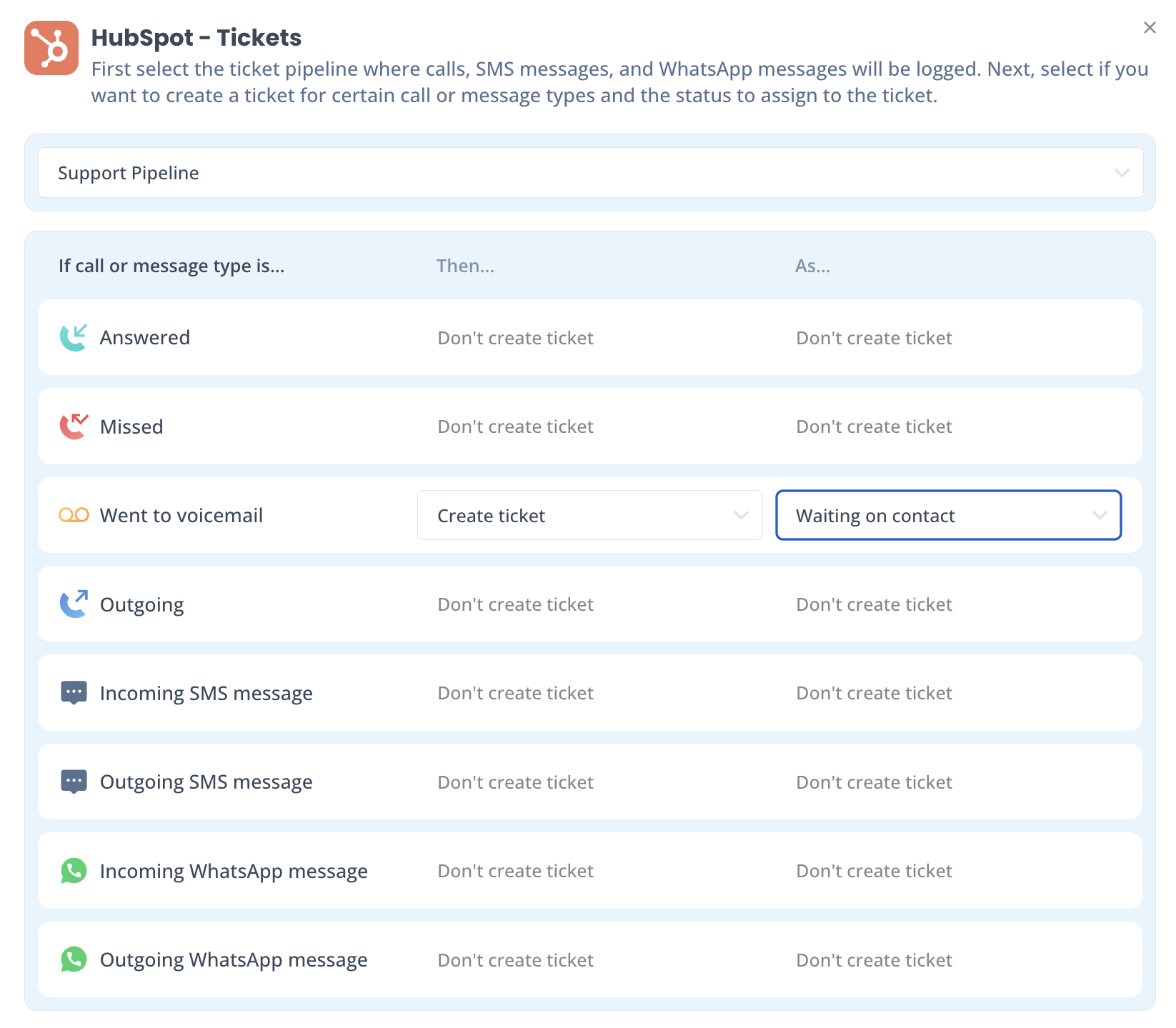This screenshot has height=1028, width=1176.
Task: Select the Answered row's Then option
Action: point(515,338)
